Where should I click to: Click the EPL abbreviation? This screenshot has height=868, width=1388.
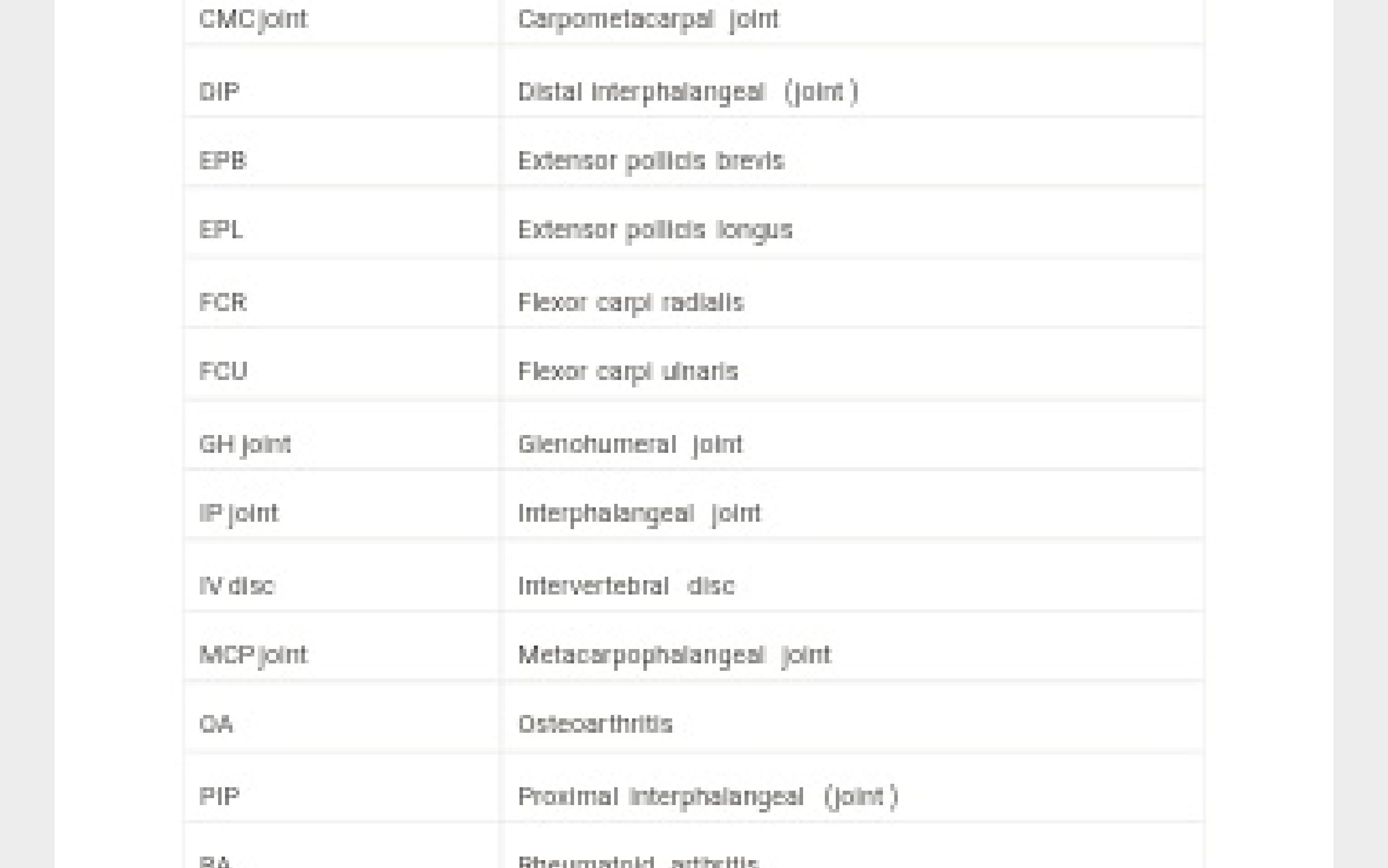(x=221, y=229)
